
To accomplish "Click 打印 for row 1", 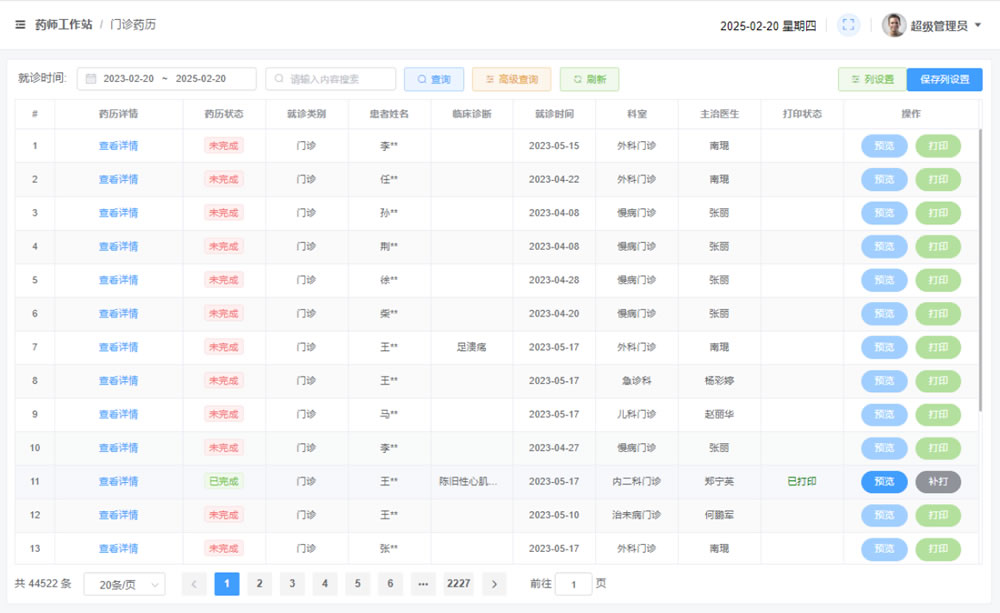I will [938, 146].
